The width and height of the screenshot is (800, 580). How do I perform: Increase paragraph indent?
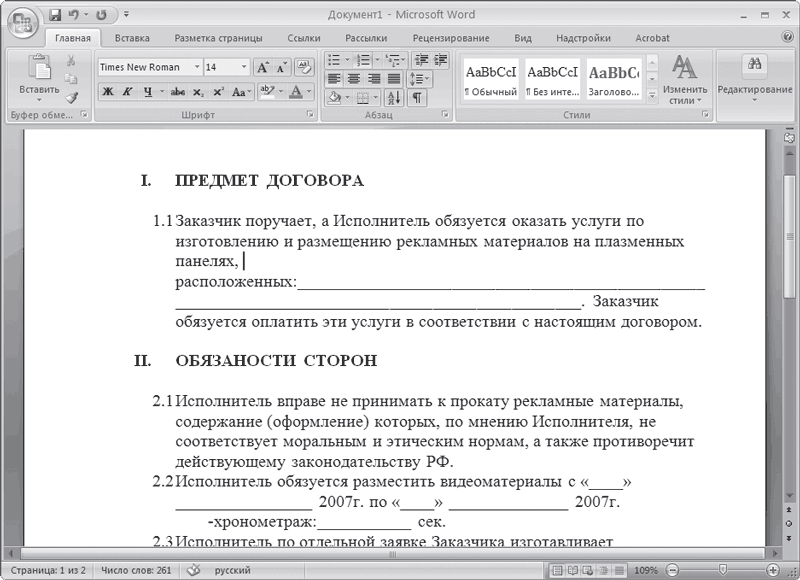click(440, 60)
